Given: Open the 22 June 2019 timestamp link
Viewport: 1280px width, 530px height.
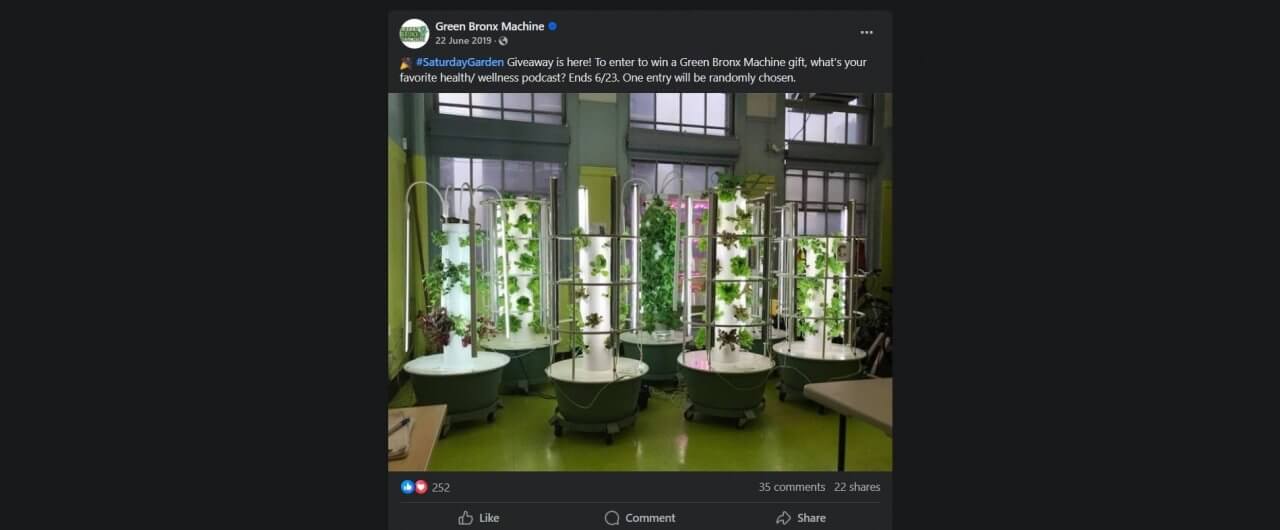Looking at the screenshot, I should (464, 41).
